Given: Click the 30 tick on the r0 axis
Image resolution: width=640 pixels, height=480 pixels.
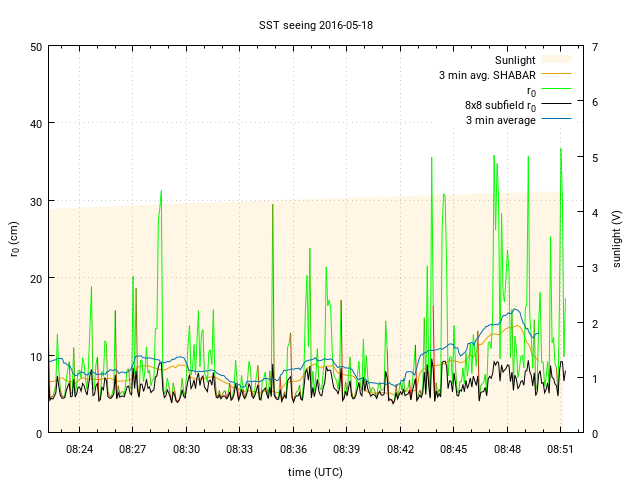Looking at the screenshot, I should coord(36,201).
